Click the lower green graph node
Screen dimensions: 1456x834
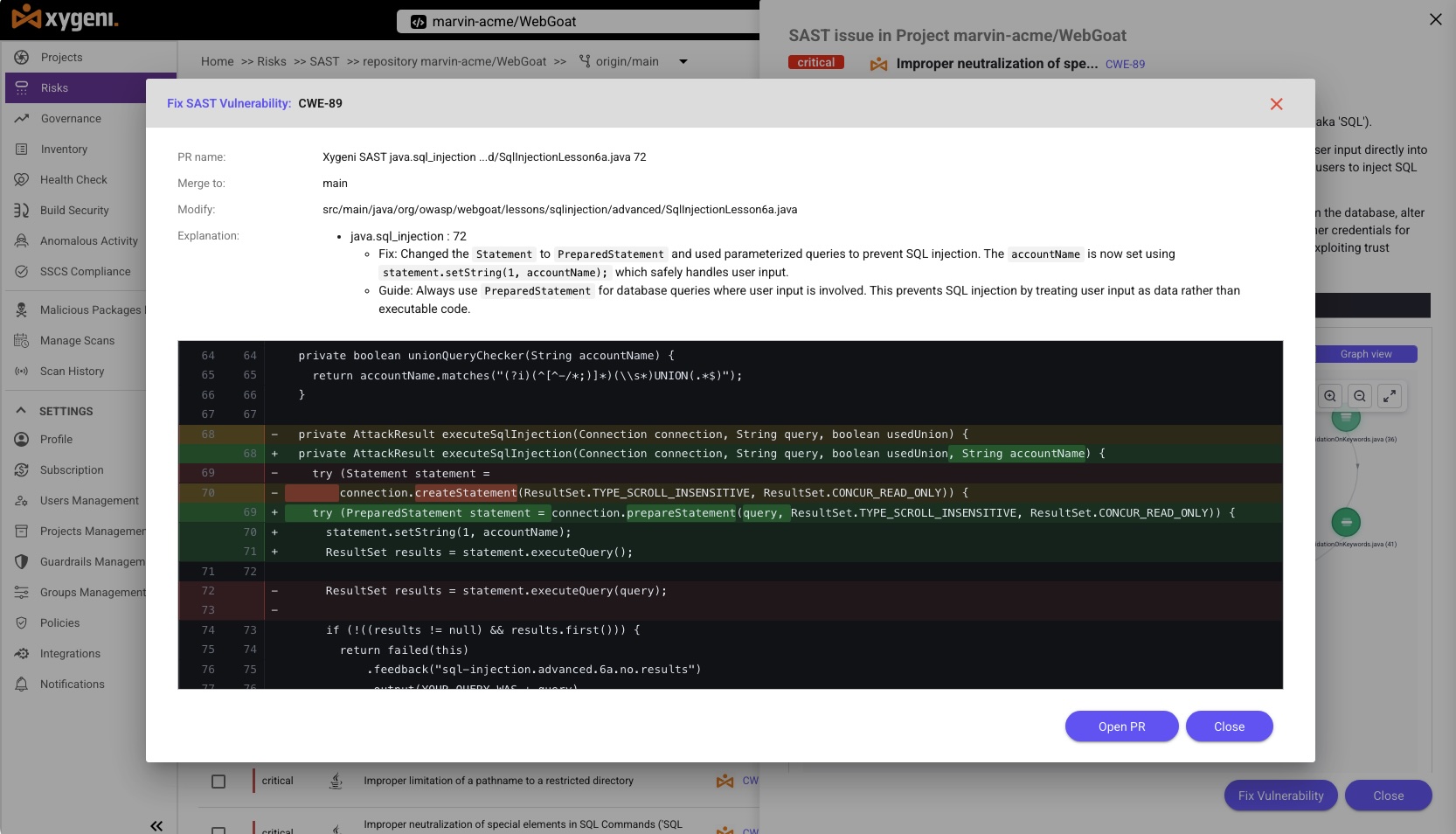(1346, 522)
